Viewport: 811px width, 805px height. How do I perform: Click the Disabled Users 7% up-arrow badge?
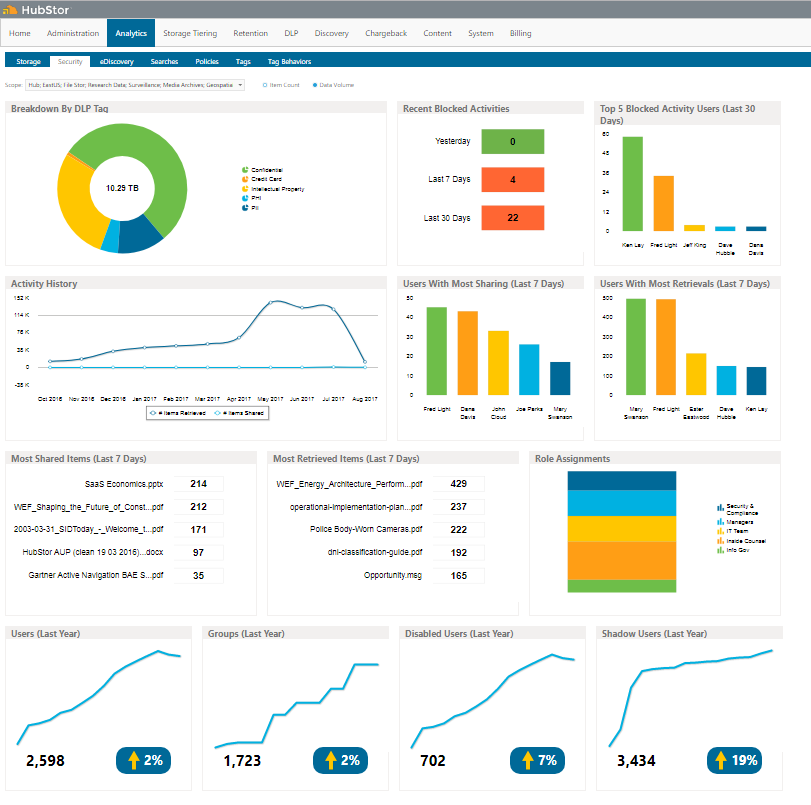pyautogui.click(x=537, y=760)
